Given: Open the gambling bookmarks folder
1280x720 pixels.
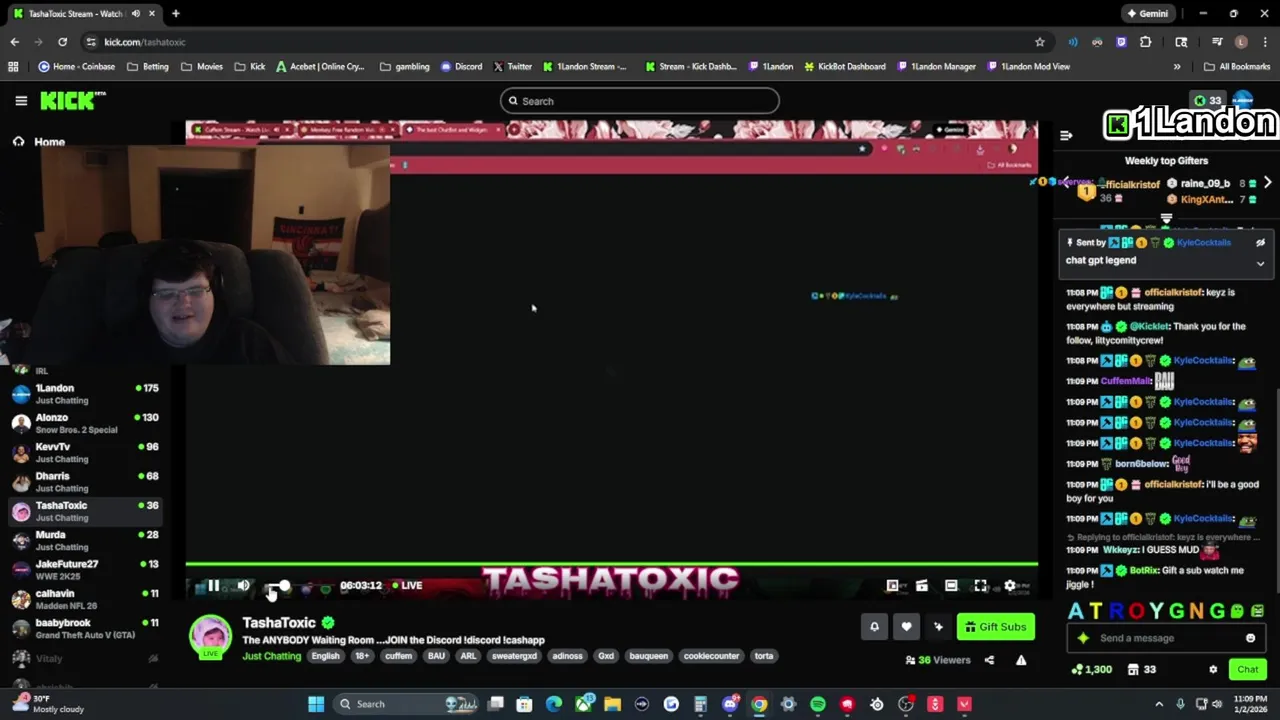Looking at the screenshot, I should coord(404,67).
